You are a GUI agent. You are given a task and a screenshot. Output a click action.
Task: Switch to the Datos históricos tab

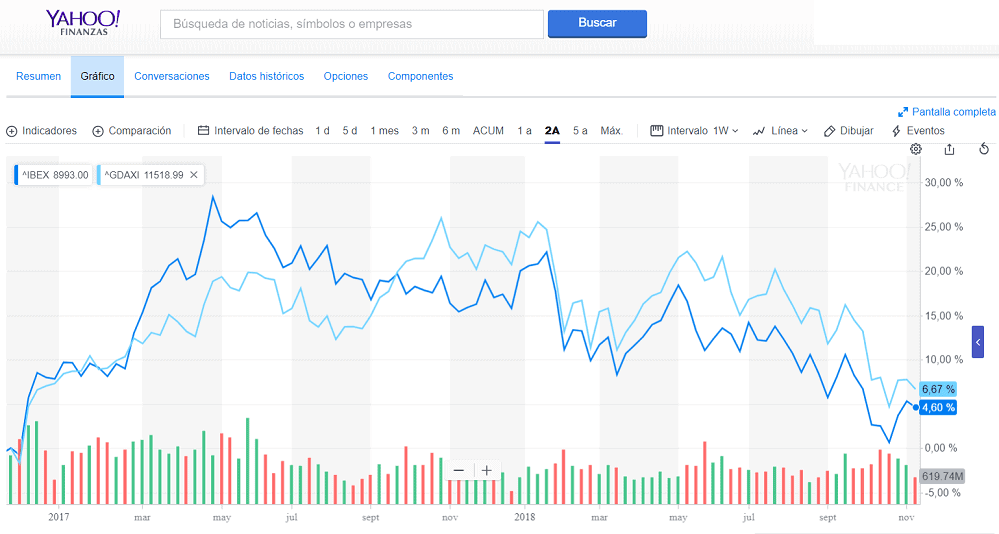pyautogui.click(x=266, y=76)
